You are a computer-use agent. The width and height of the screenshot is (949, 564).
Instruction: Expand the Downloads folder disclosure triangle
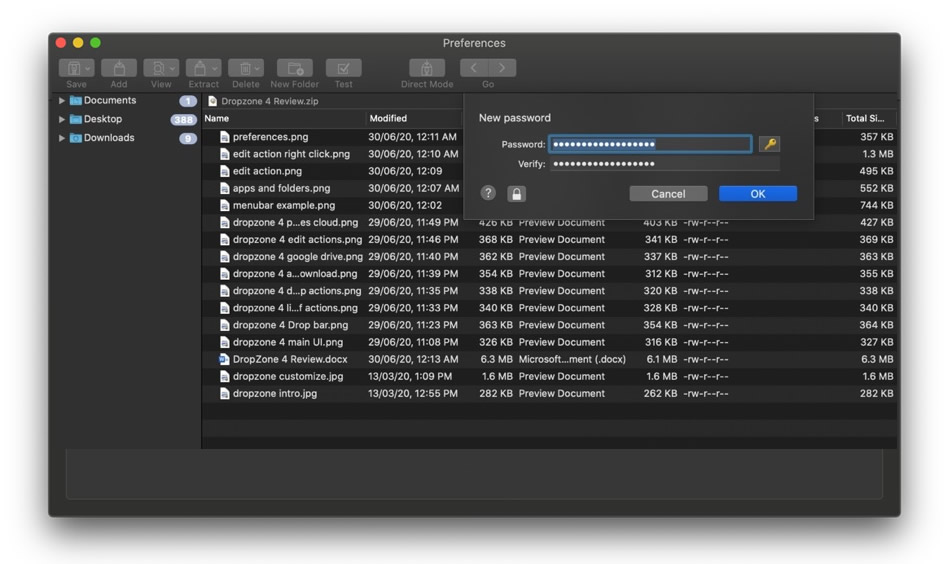click(62, 138)
